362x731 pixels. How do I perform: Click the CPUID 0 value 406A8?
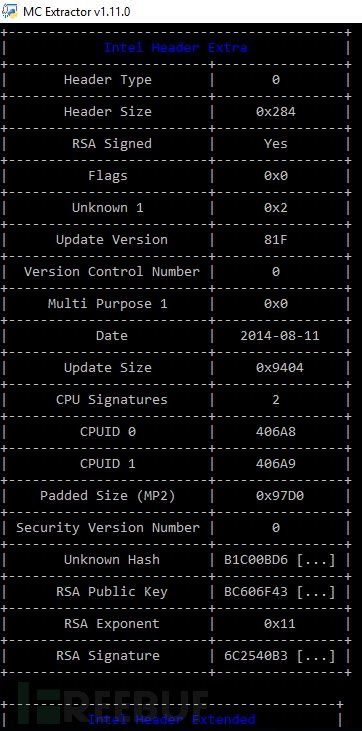276,432
